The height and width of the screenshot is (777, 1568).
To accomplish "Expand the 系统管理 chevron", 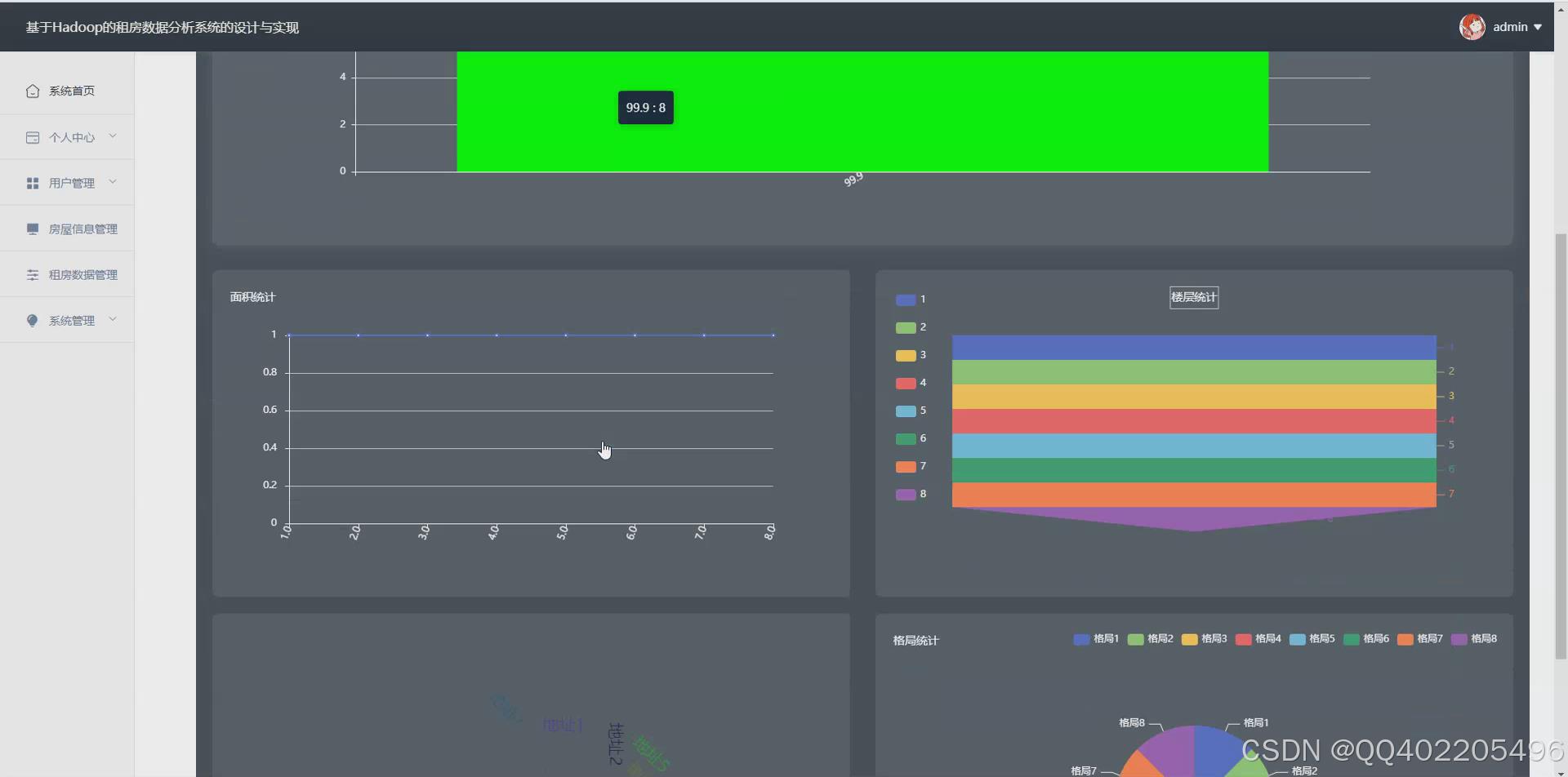I will pos(113,319).
